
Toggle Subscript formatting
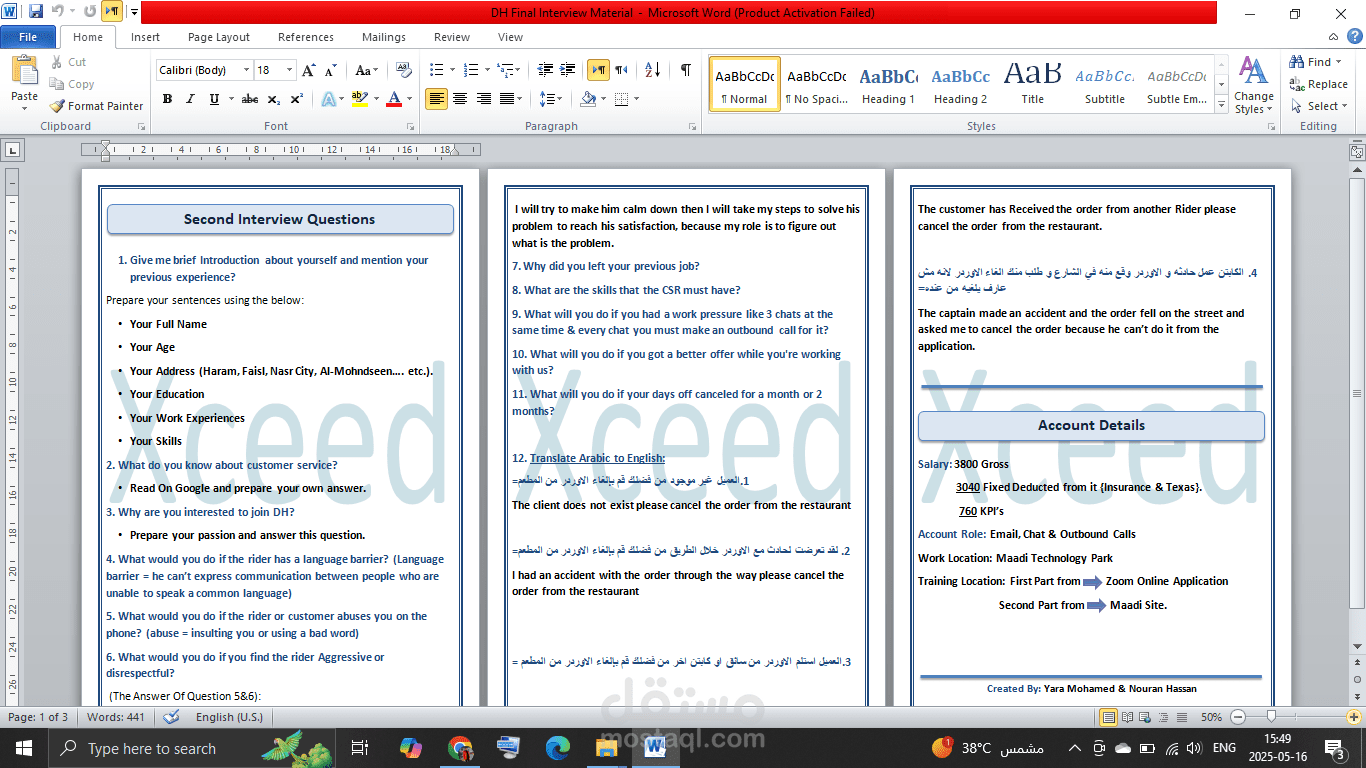click(274, 99)
